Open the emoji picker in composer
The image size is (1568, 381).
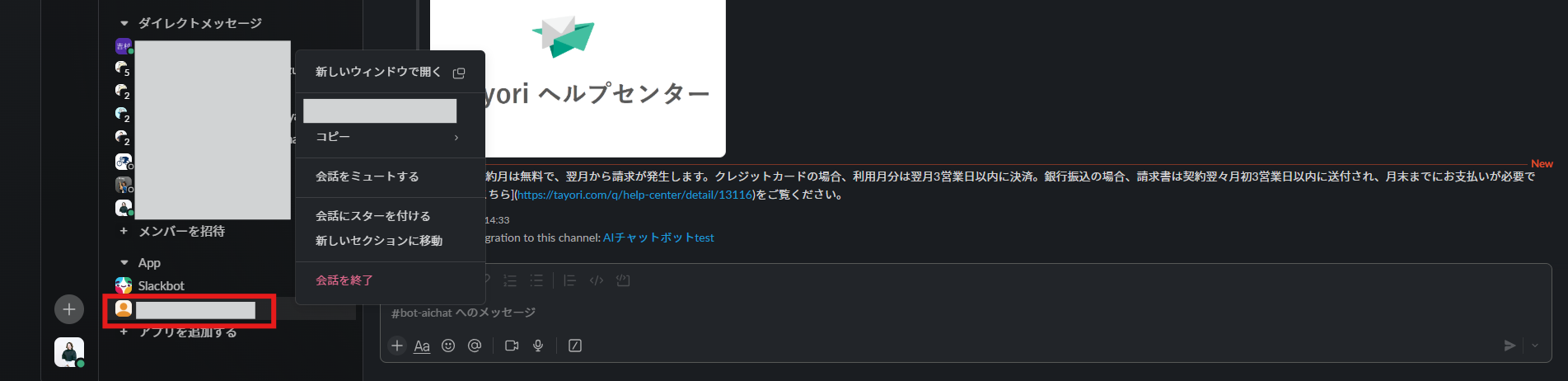[448, 346]
